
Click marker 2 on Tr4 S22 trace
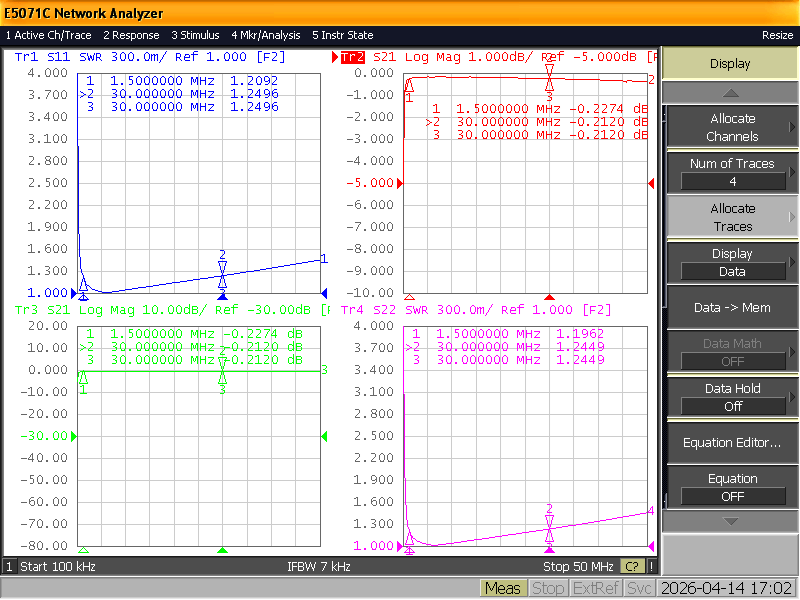pyautogui.click(x=549, y=522)
